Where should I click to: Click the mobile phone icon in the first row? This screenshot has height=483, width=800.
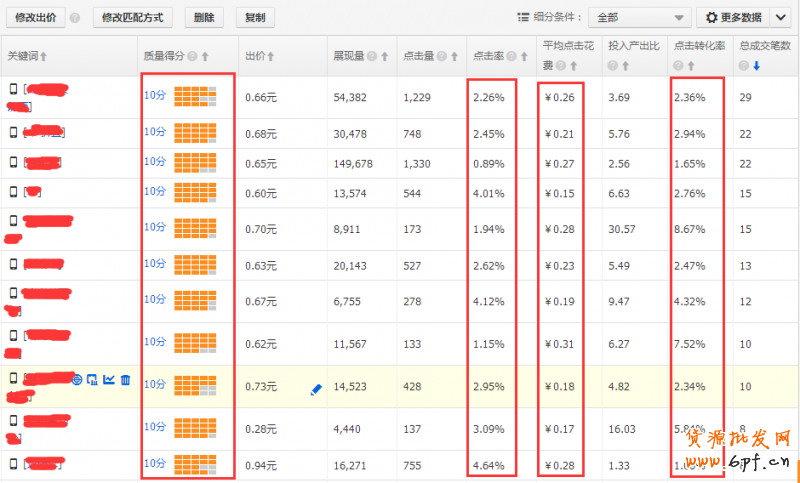click(13, 90)
